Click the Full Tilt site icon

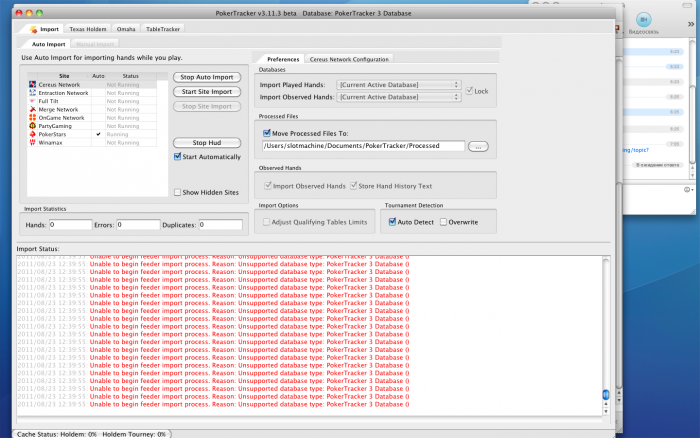pyautogui.click(x=32, y=101)
